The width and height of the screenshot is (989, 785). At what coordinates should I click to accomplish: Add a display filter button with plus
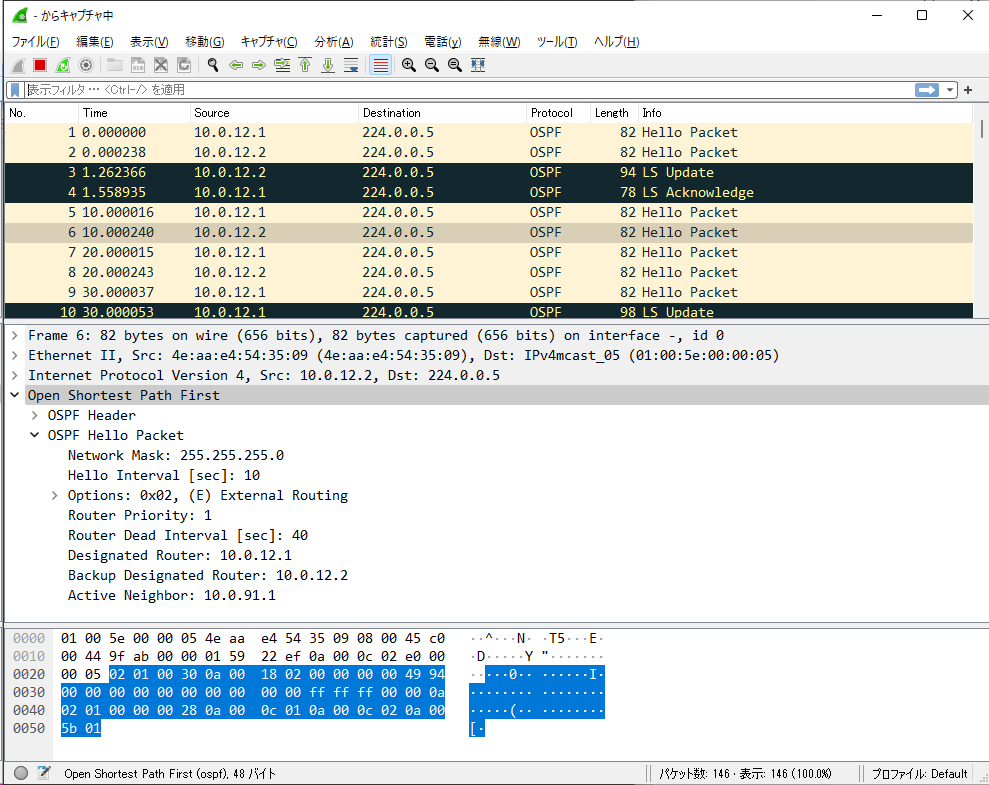click(968, 90)
